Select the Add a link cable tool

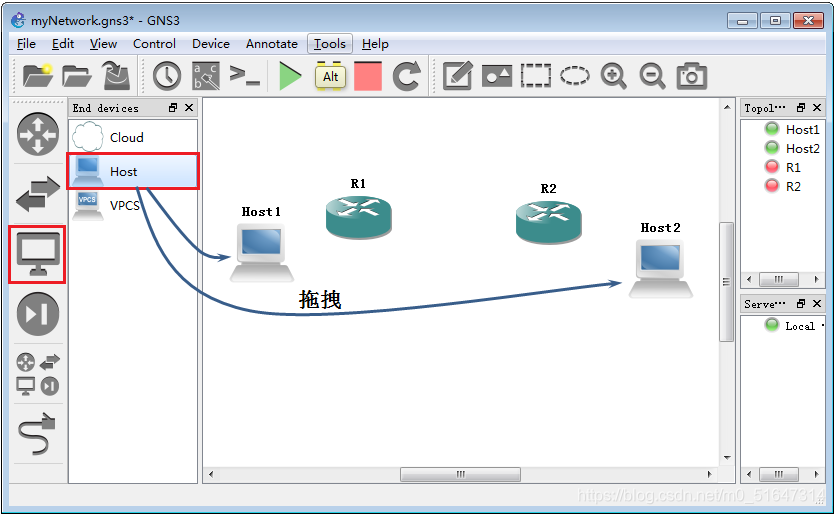coord(37,434)
